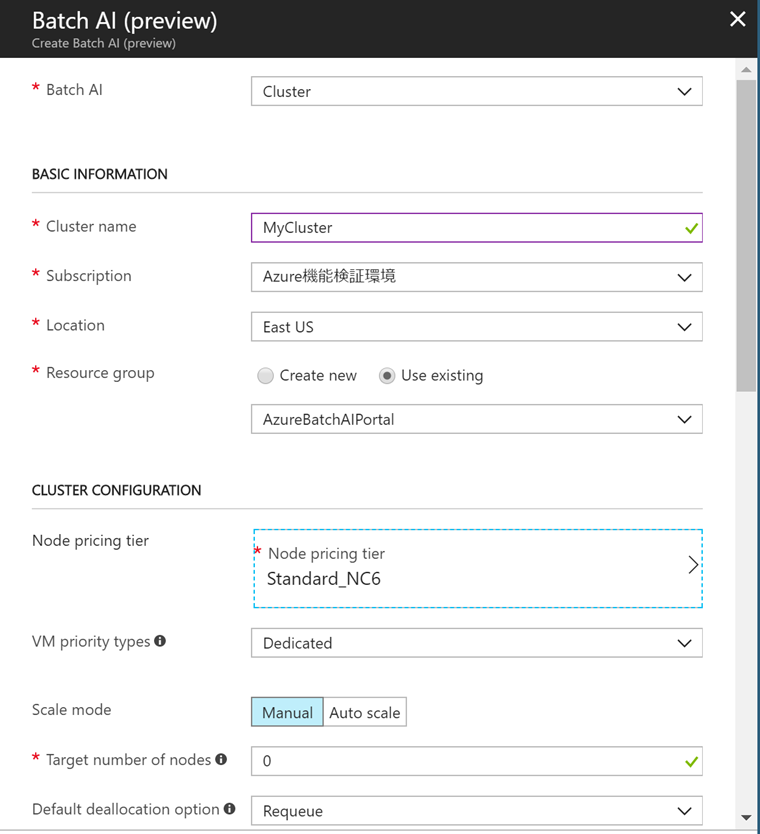Click the BASIC INFORMATION section heading

coord(99,174)
